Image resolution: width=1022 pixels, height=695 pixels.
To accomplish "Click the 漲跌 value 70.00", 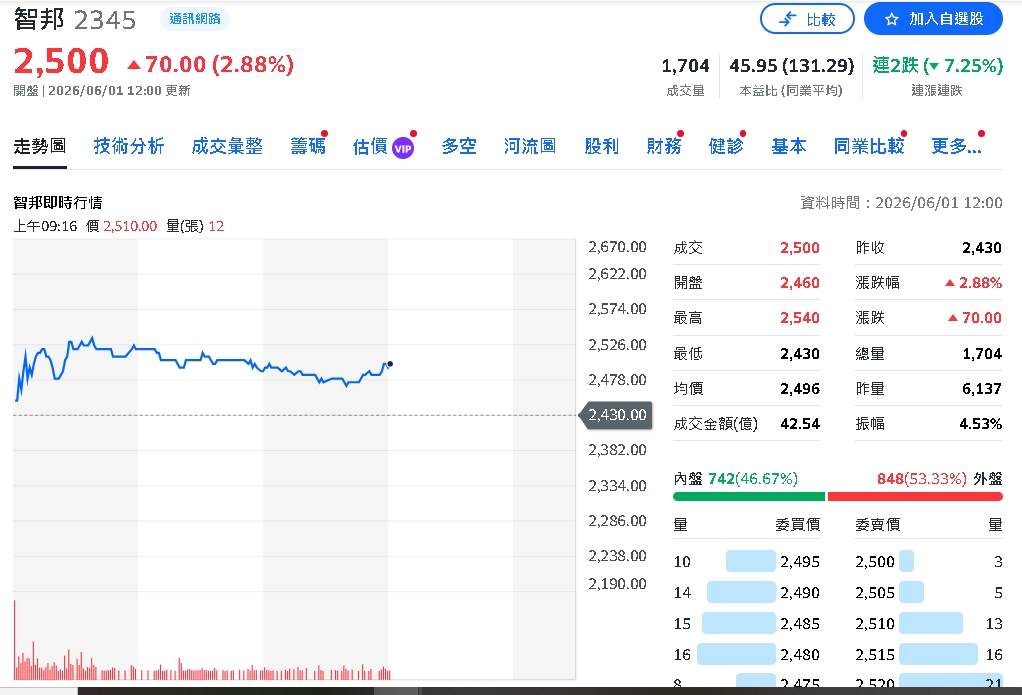I will point(974,318).
